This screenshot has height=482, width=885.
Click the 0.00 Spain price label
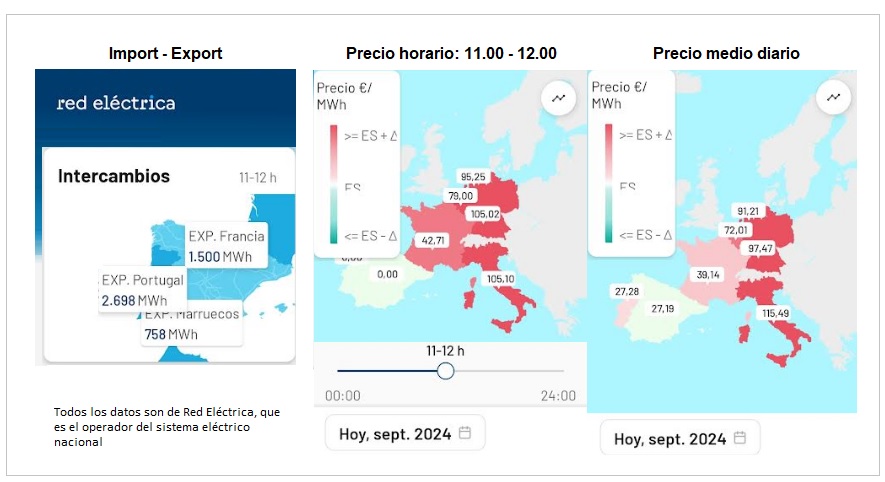(x=387, y=273)
